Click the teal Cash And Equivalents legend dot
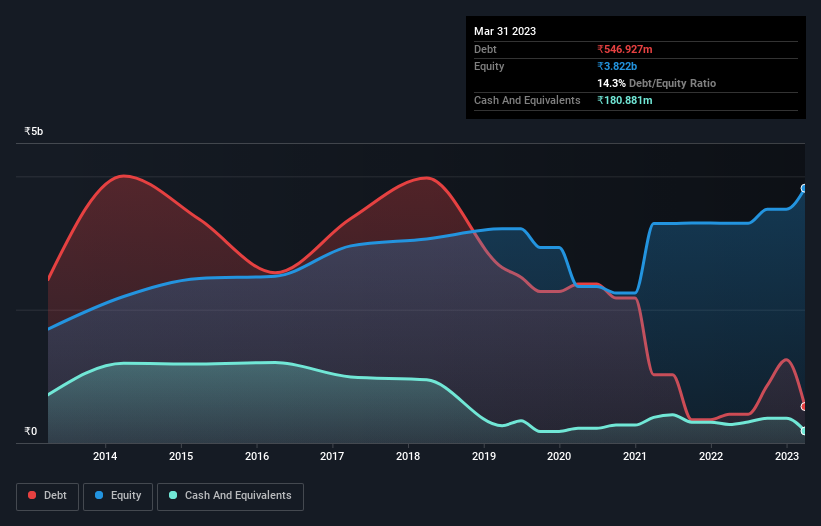821x526 pixels. (173, 495)
